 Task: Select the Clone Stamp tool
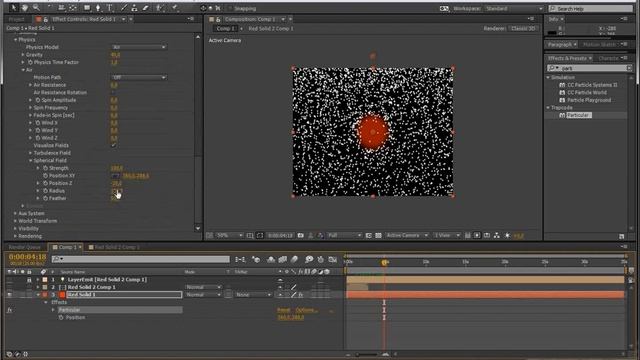[134, 8]
